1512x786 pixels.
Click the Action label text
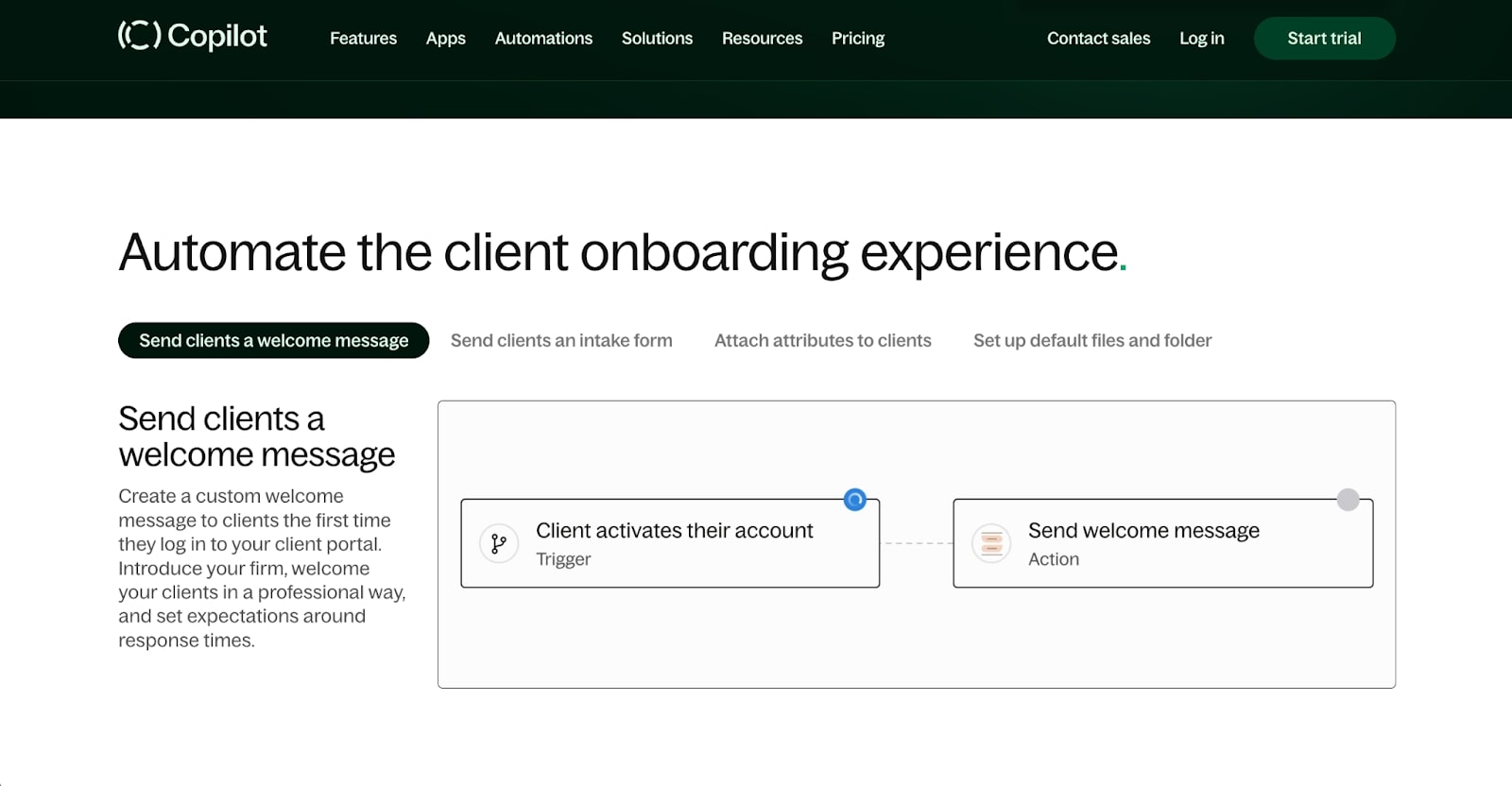pyautogui.click(x=1054, y=559)
